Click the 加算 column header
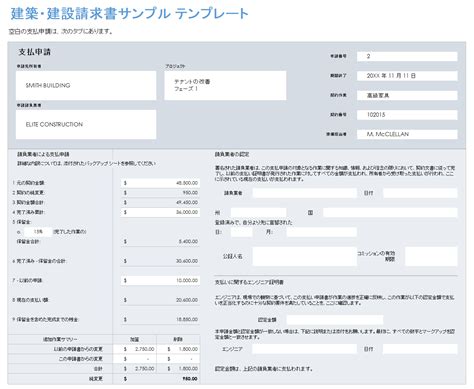The height and width of the screenshot is (389, 474). (x=134, y=339)
